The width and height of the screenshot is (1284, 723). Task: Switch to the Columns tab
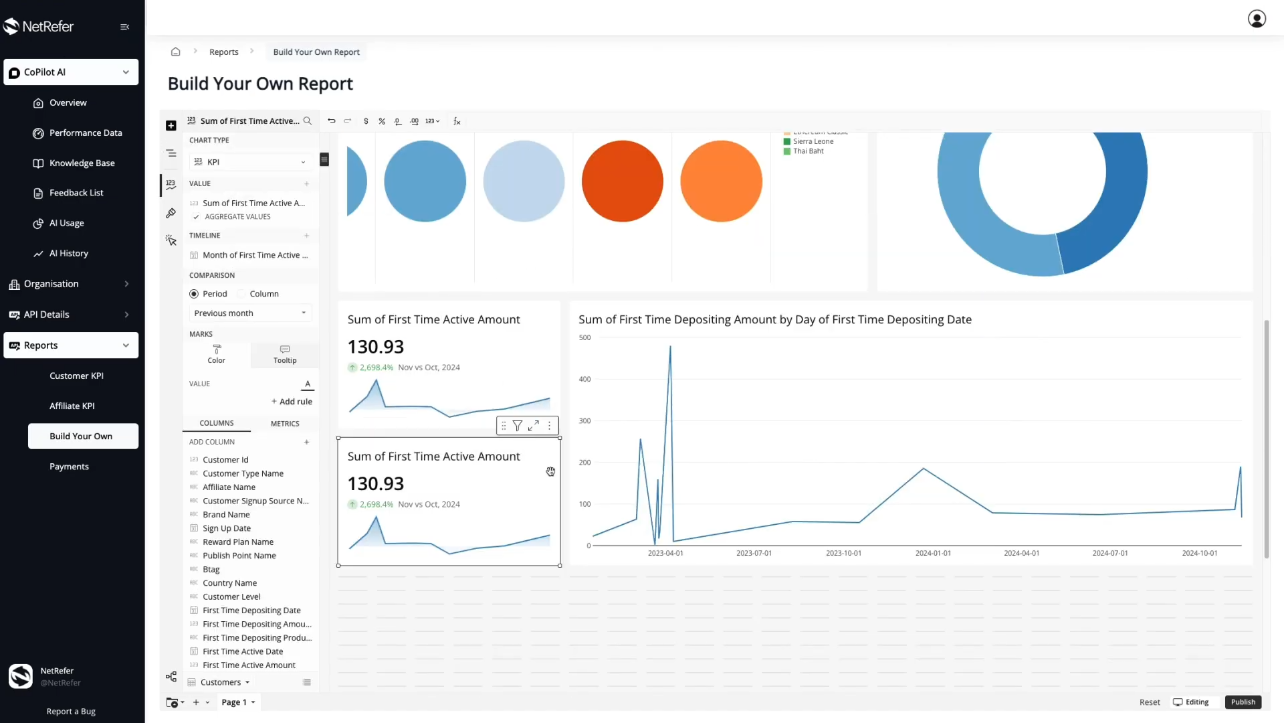point(217,424)
